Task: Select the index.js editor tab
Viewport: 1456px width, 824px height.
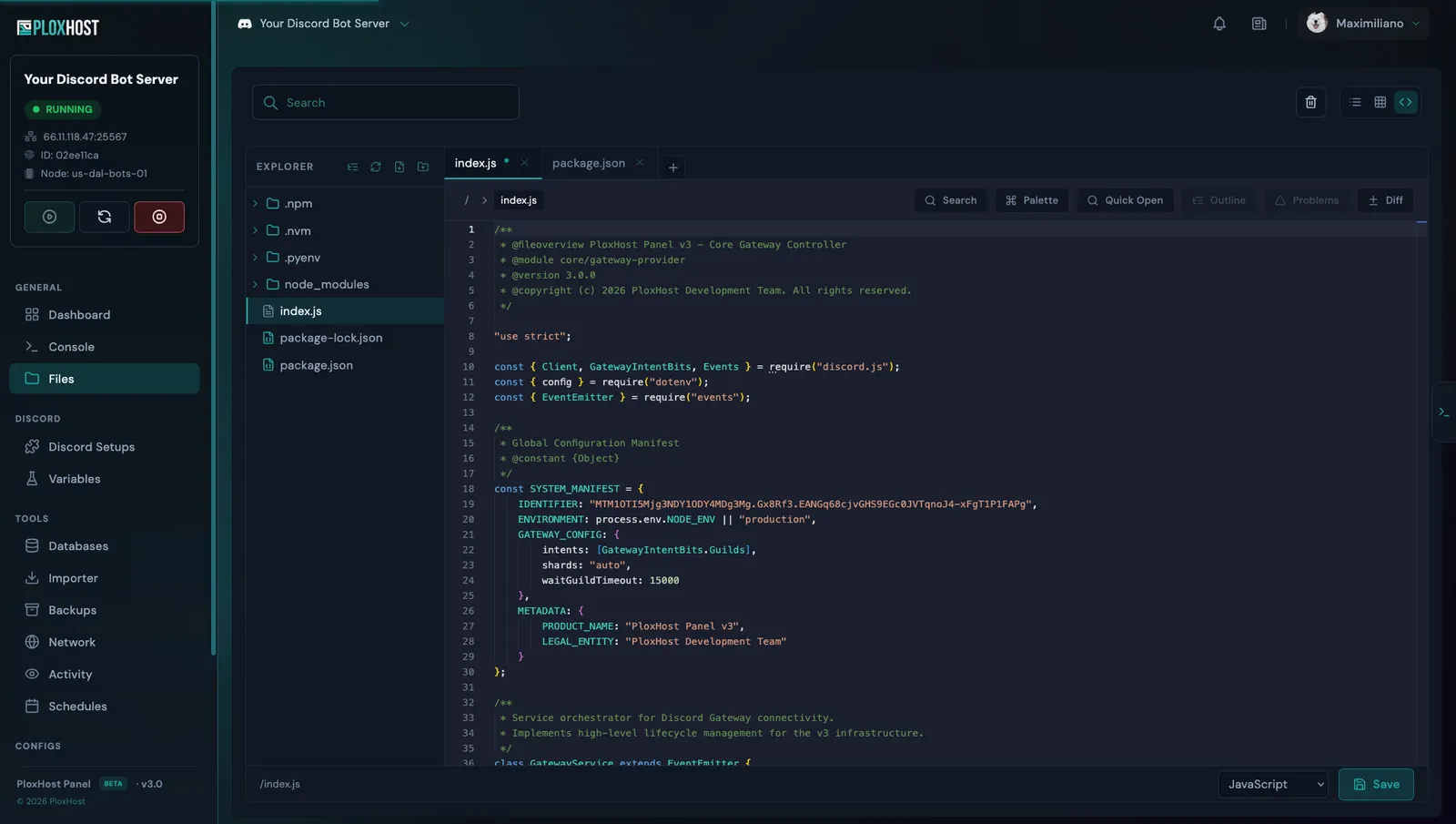Action: tap(475, 163)
